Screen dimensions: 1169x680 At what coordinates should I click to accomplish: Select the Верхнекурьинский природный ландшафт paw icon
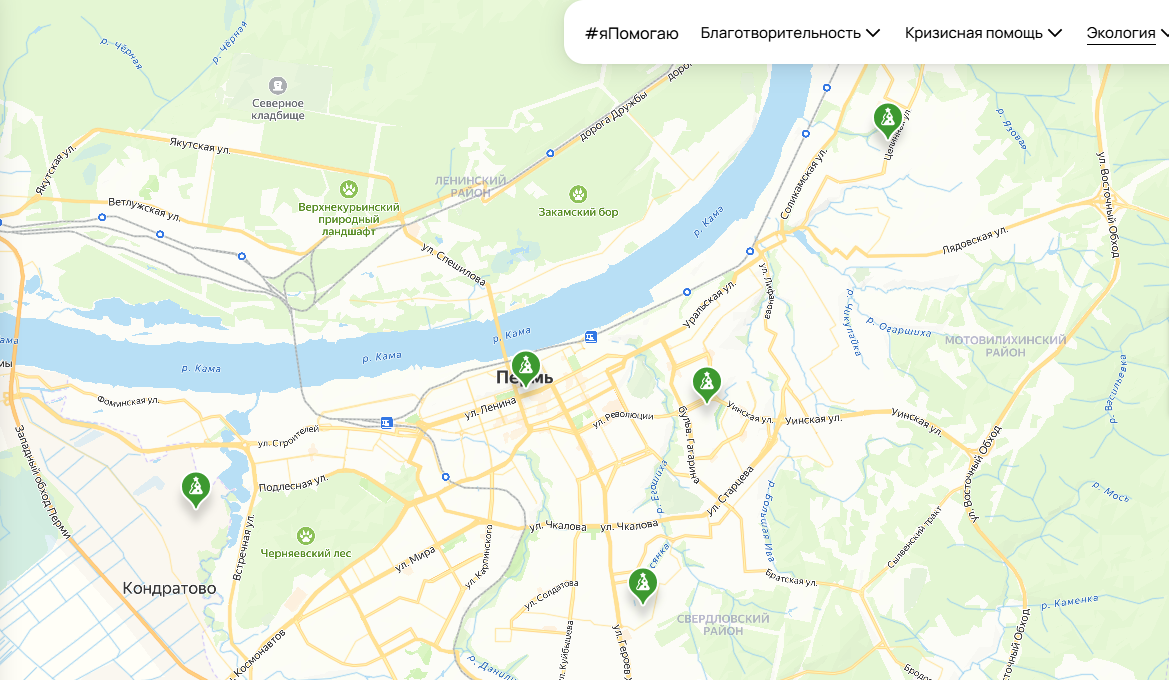click(348, 189)
